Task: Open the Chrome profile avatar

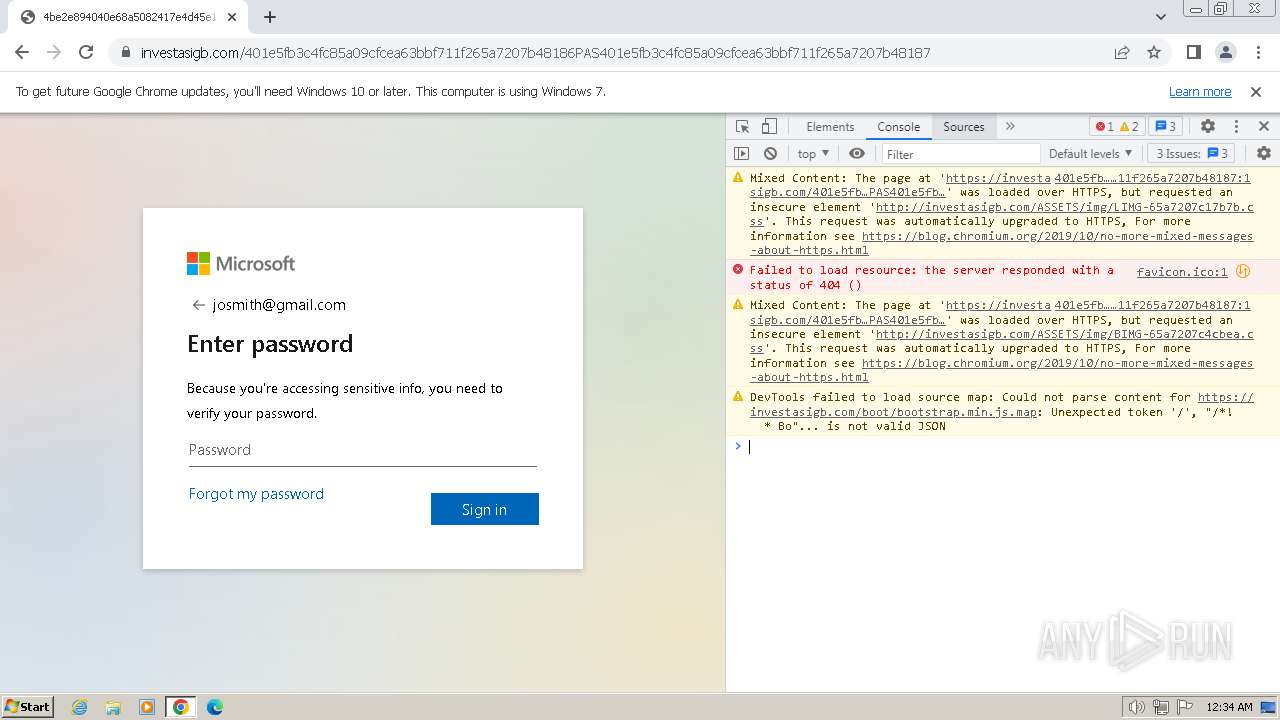Action: pos(1226,52)
